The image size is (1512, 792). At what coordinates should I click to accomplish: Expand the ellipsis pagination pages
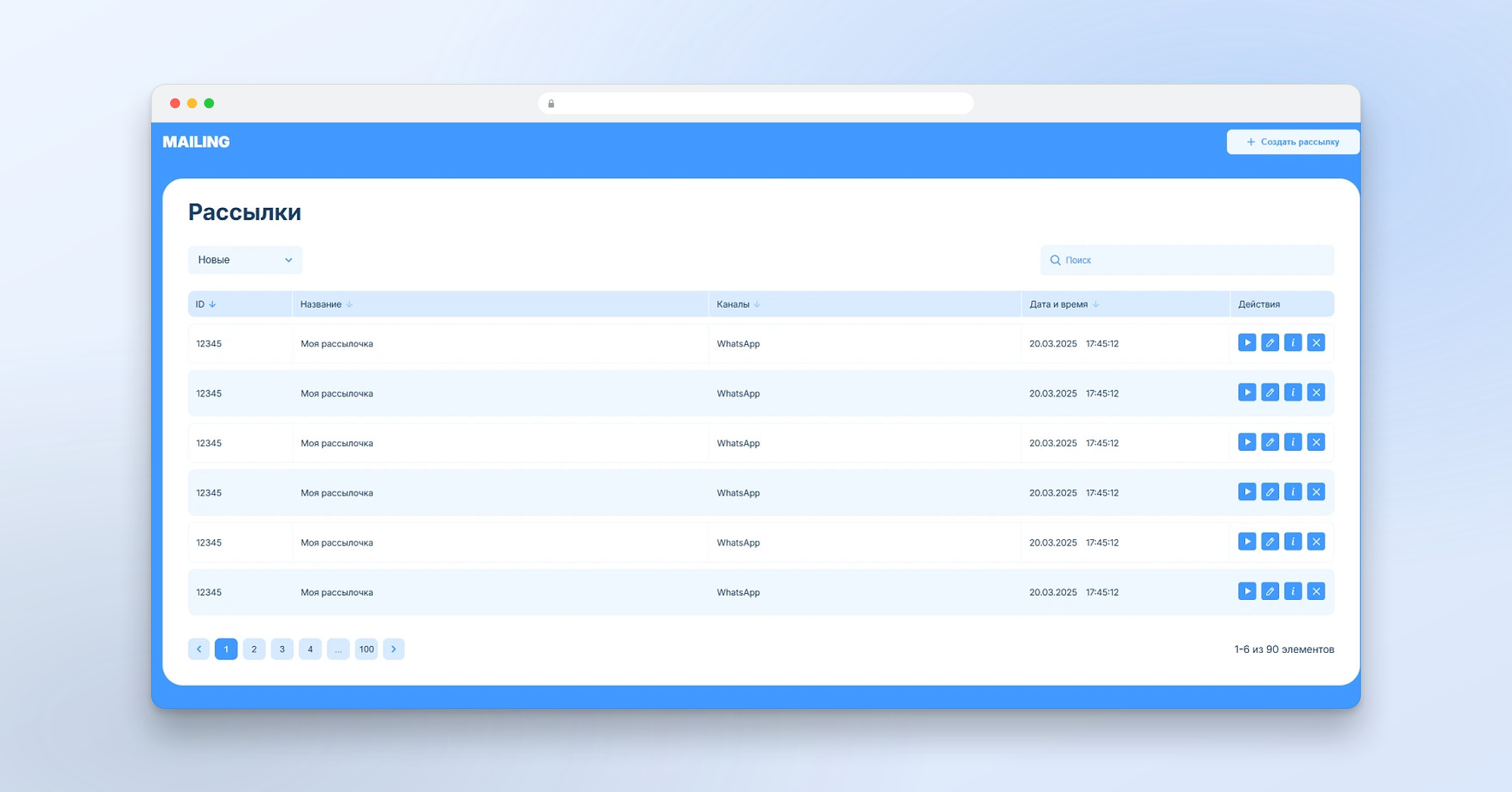(338, 649)
